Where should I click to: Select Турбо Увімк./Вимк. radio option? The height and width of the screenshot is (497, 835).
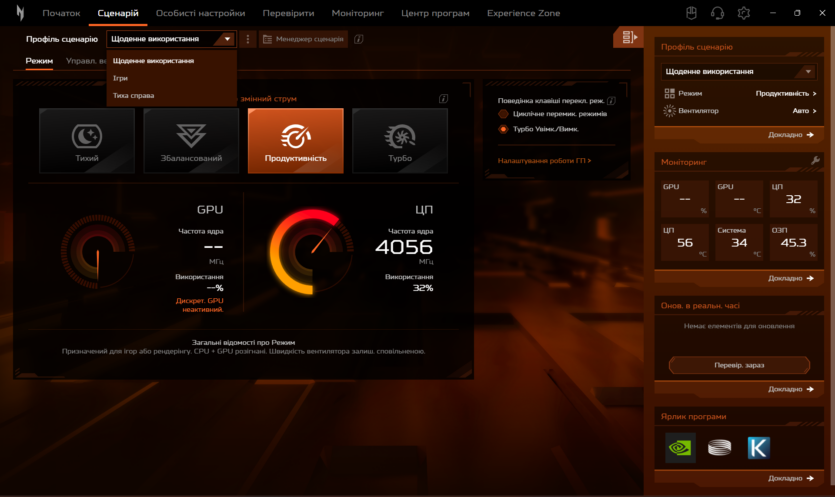504,129
